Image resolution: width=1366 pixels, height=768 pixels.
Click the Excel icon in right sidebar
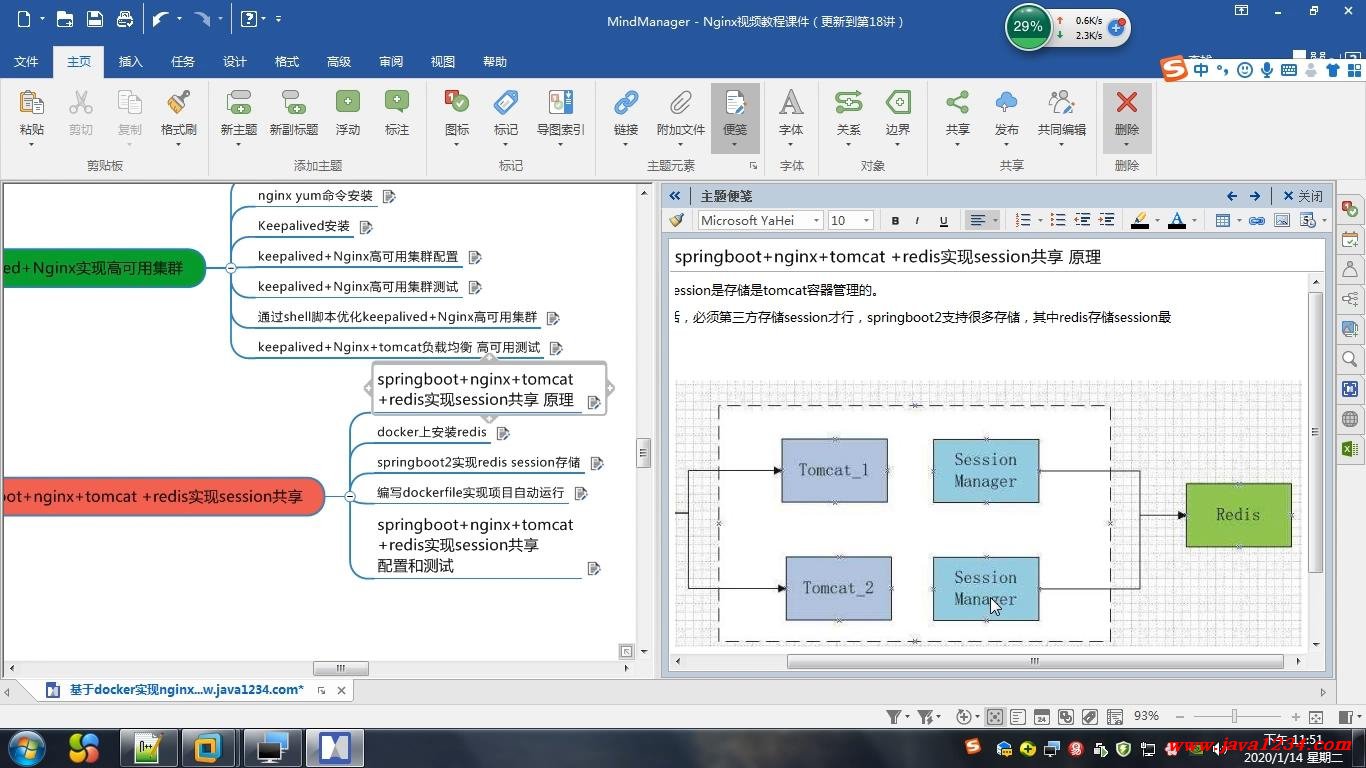pos(1350,449)
